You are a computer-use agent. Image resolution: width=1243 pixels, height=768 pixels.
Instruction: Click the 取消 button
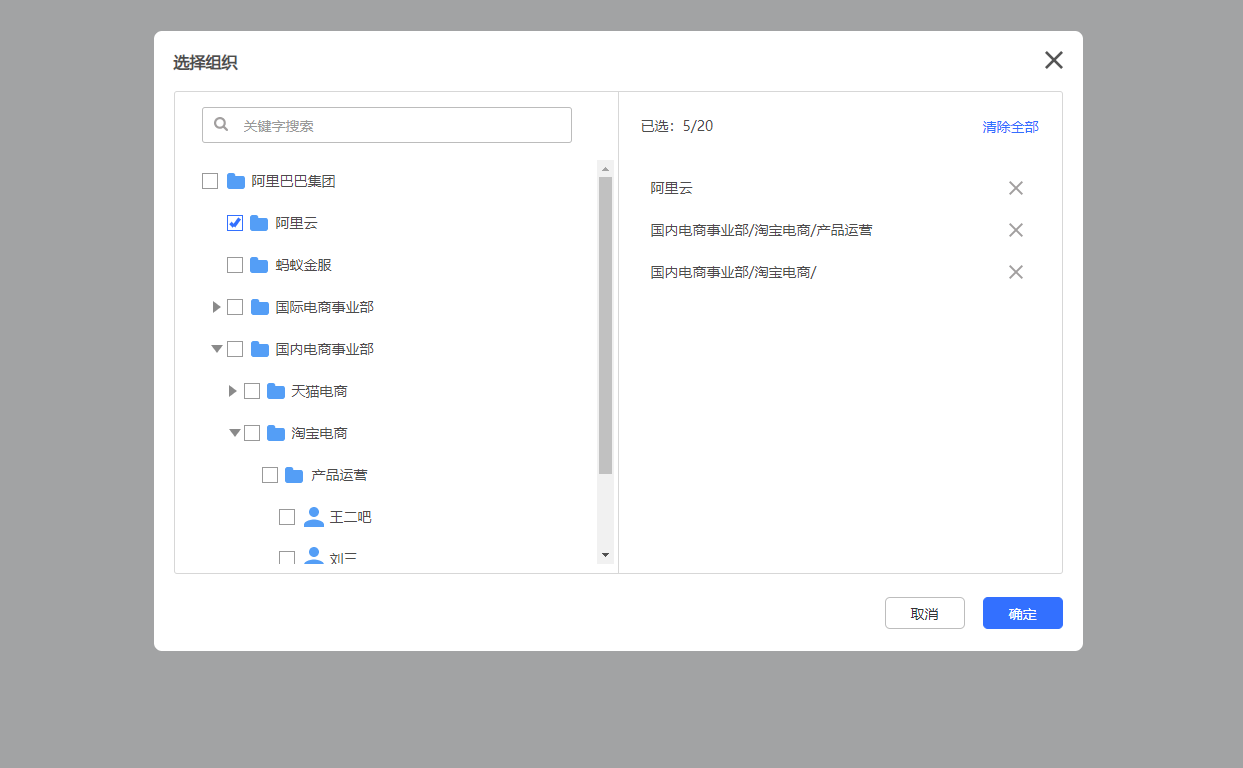tap(925, 613)
